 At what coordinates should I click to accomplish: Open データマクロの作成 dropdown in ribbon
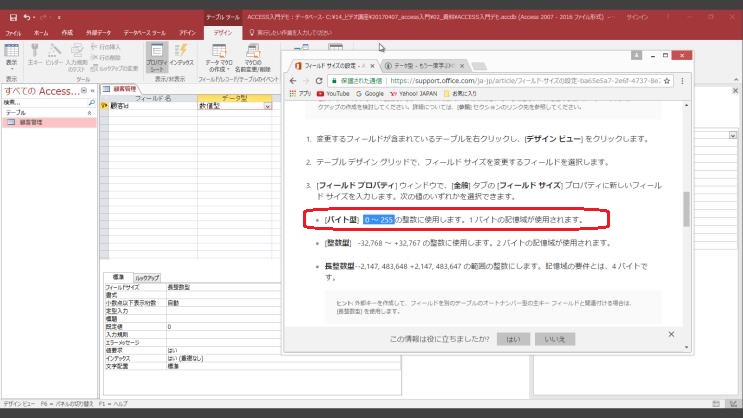(218, 57)
